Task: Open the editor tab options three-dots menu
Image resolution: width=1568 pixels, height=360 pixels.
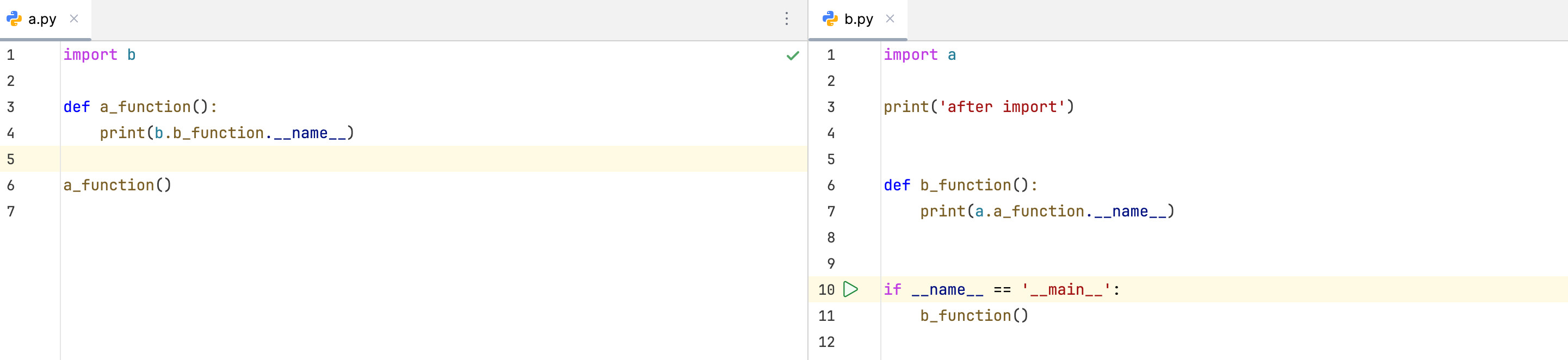Action: point(786,19)
